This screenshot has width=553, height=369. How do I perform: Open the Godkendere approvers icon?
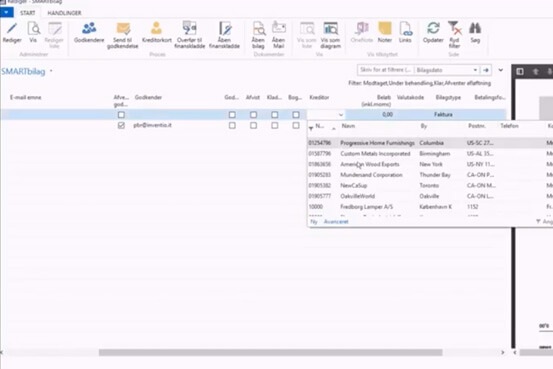click(x=89, y=28)
